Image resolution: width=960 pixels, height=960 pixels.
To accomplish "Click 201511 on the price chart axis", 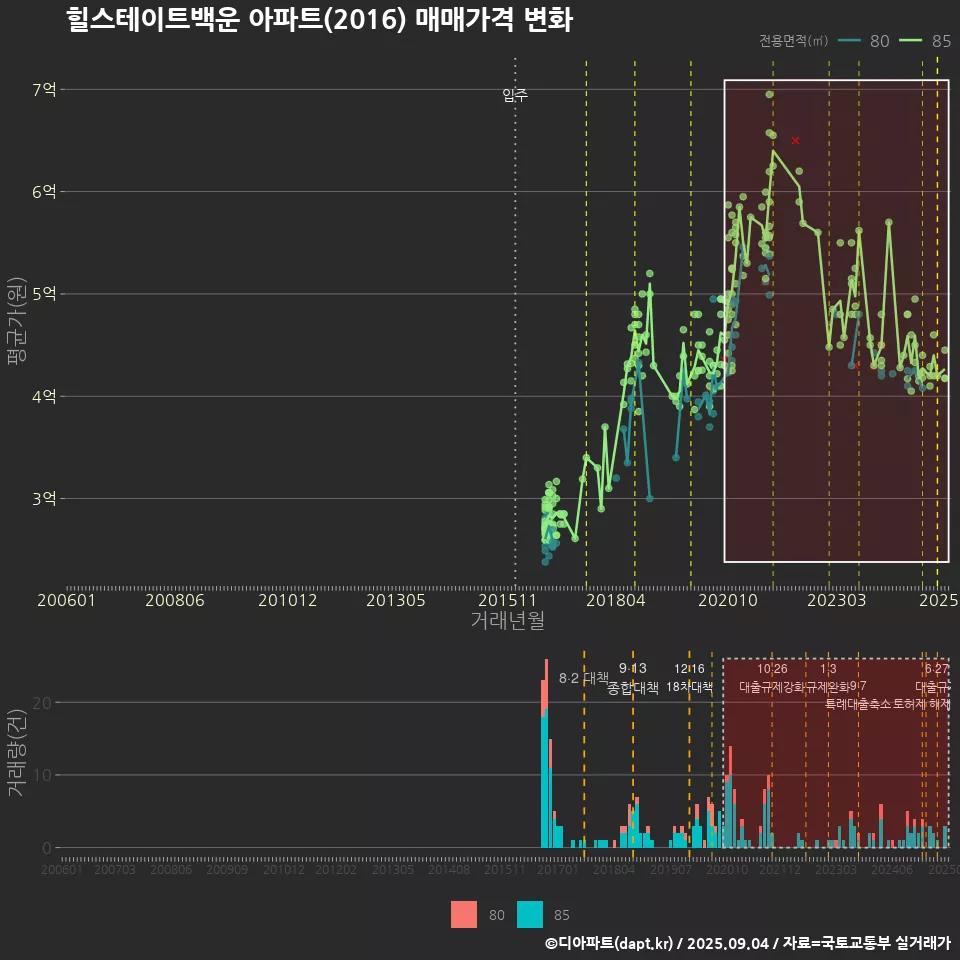I will point(508,599).
